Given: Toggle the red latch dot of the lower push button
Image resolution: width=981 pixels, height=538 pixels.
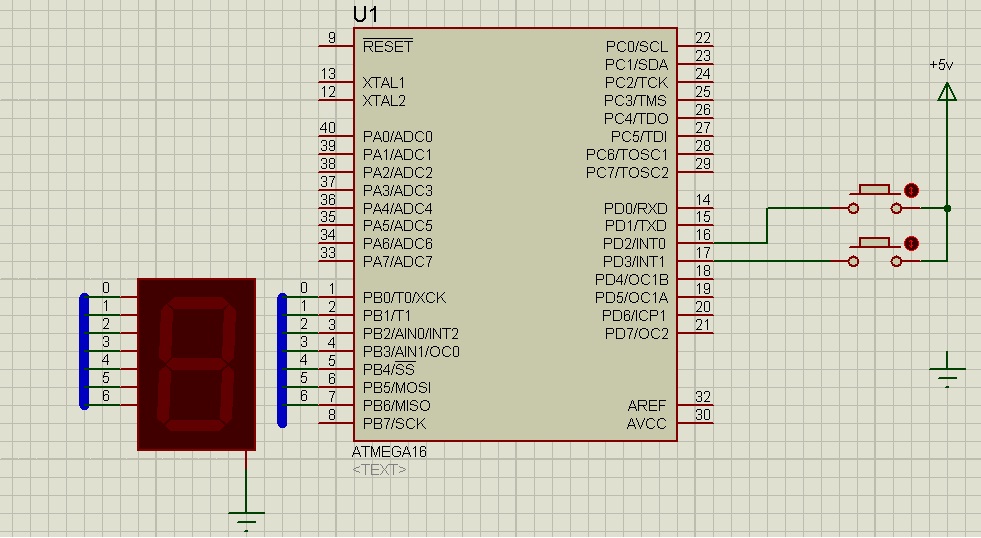Looking at the screenshot, I should point(912,243).
